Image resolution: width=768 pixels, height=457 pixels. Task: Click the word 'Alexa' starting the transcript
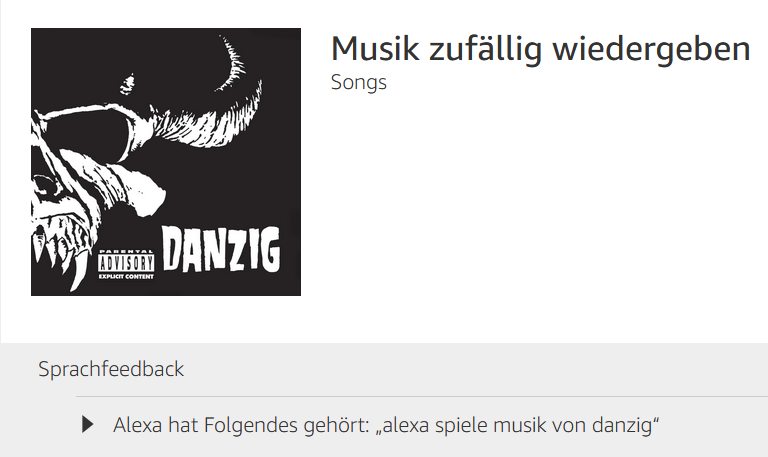click(x=138, y=425)
